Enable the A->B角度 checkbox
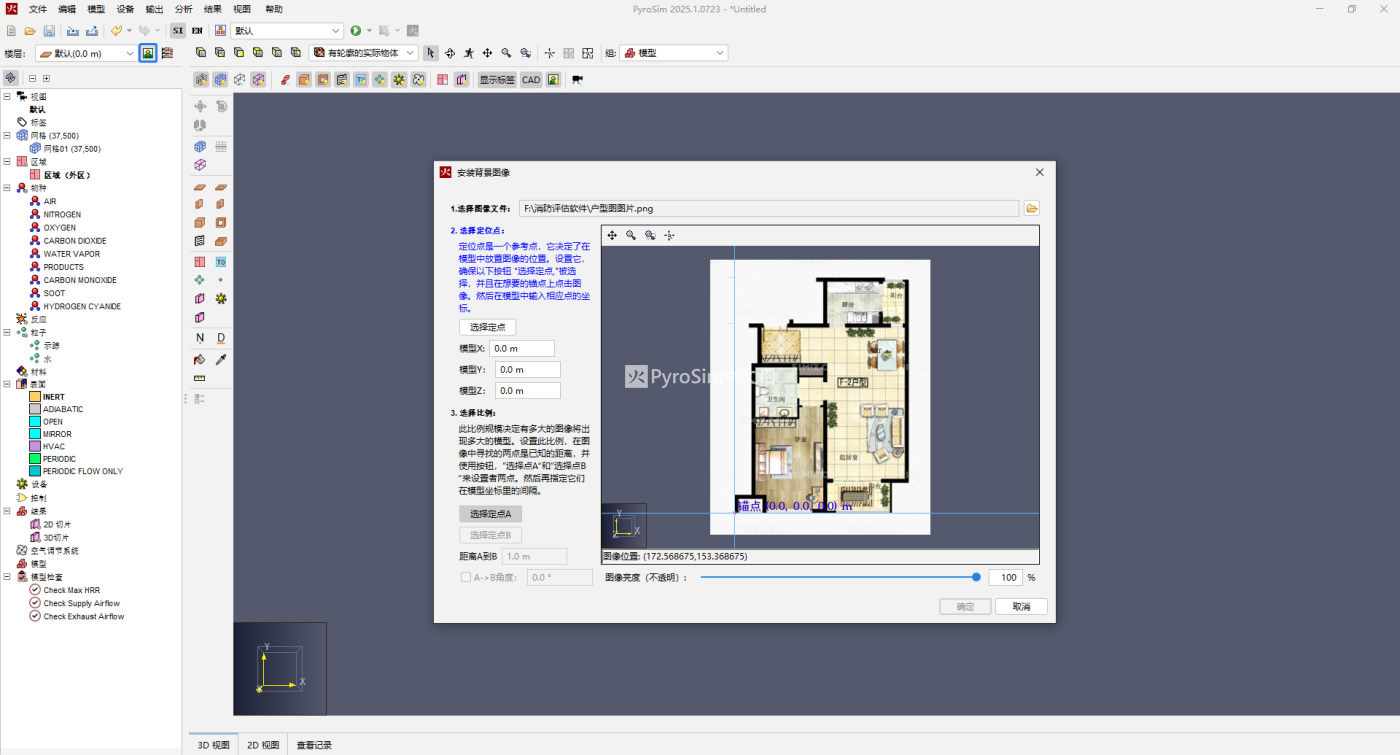Viewport: 1400px width, 755px height. click(x=465, y=576)
